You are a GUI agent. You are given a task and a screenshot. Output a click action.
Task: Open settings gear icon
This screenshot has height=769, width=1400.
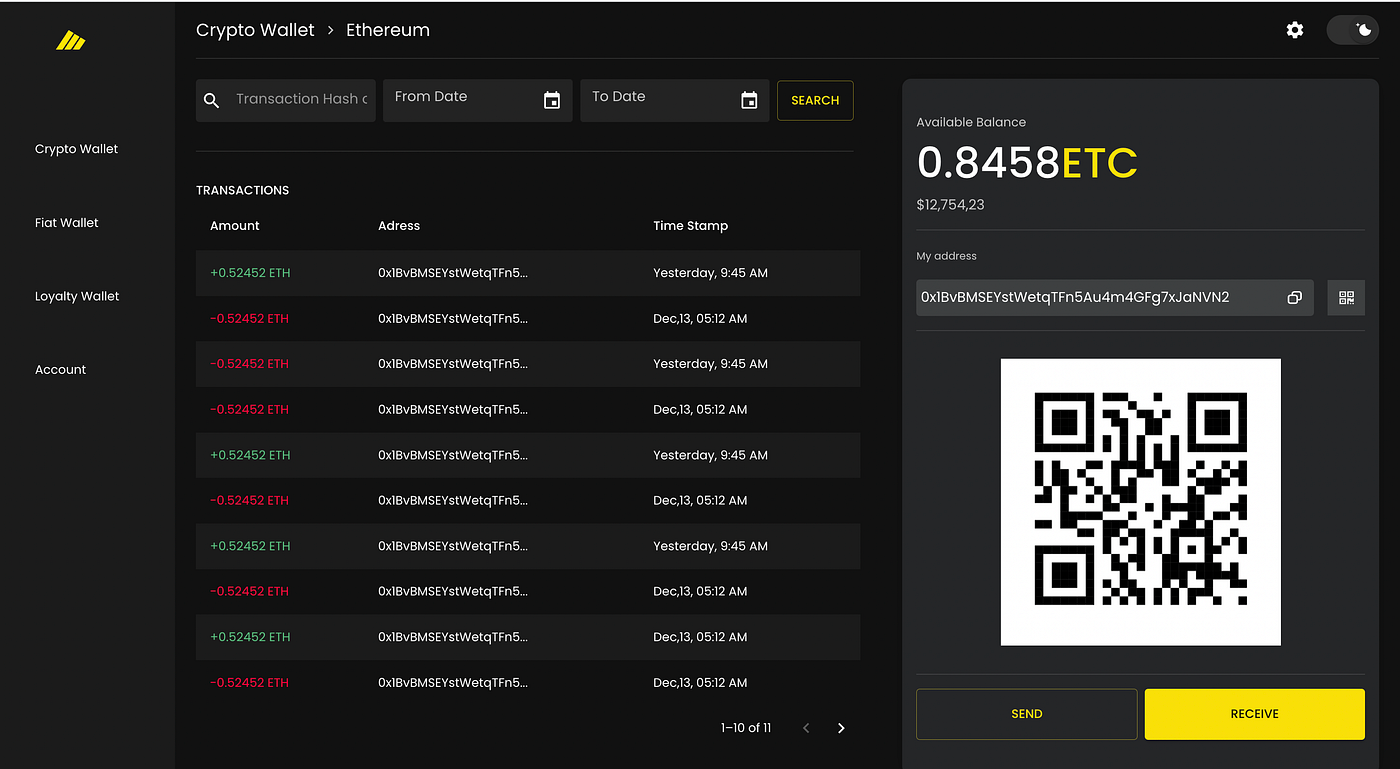point(1295,30)
